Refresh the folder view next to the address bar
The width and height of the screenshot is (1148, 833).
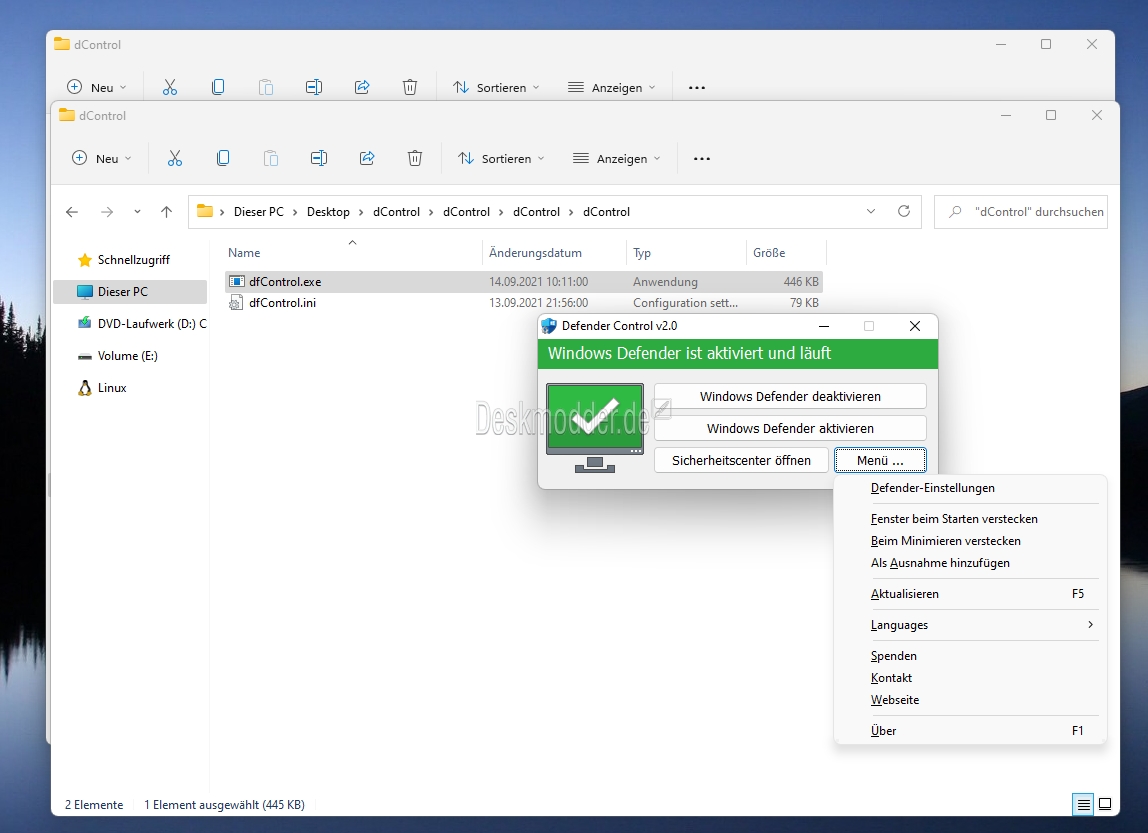pyautogui.click(x=904, y=212)
